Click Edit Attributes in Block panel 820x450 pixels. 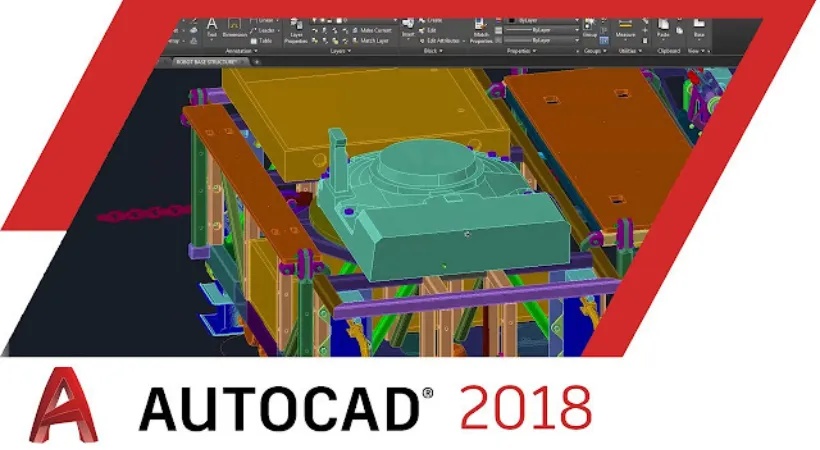click(440, 41)
